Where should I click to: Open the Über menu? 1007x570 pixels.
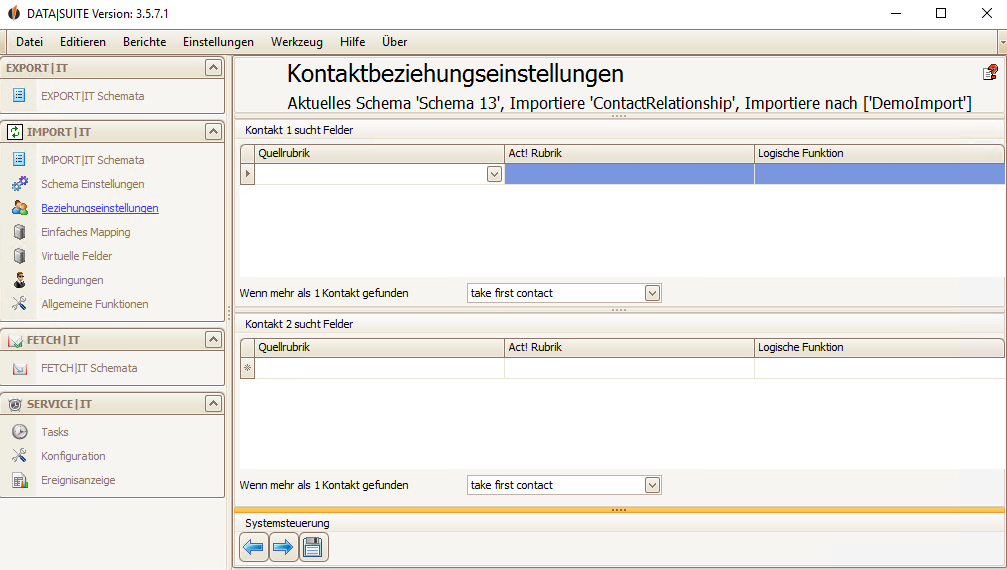click(394, 42)
